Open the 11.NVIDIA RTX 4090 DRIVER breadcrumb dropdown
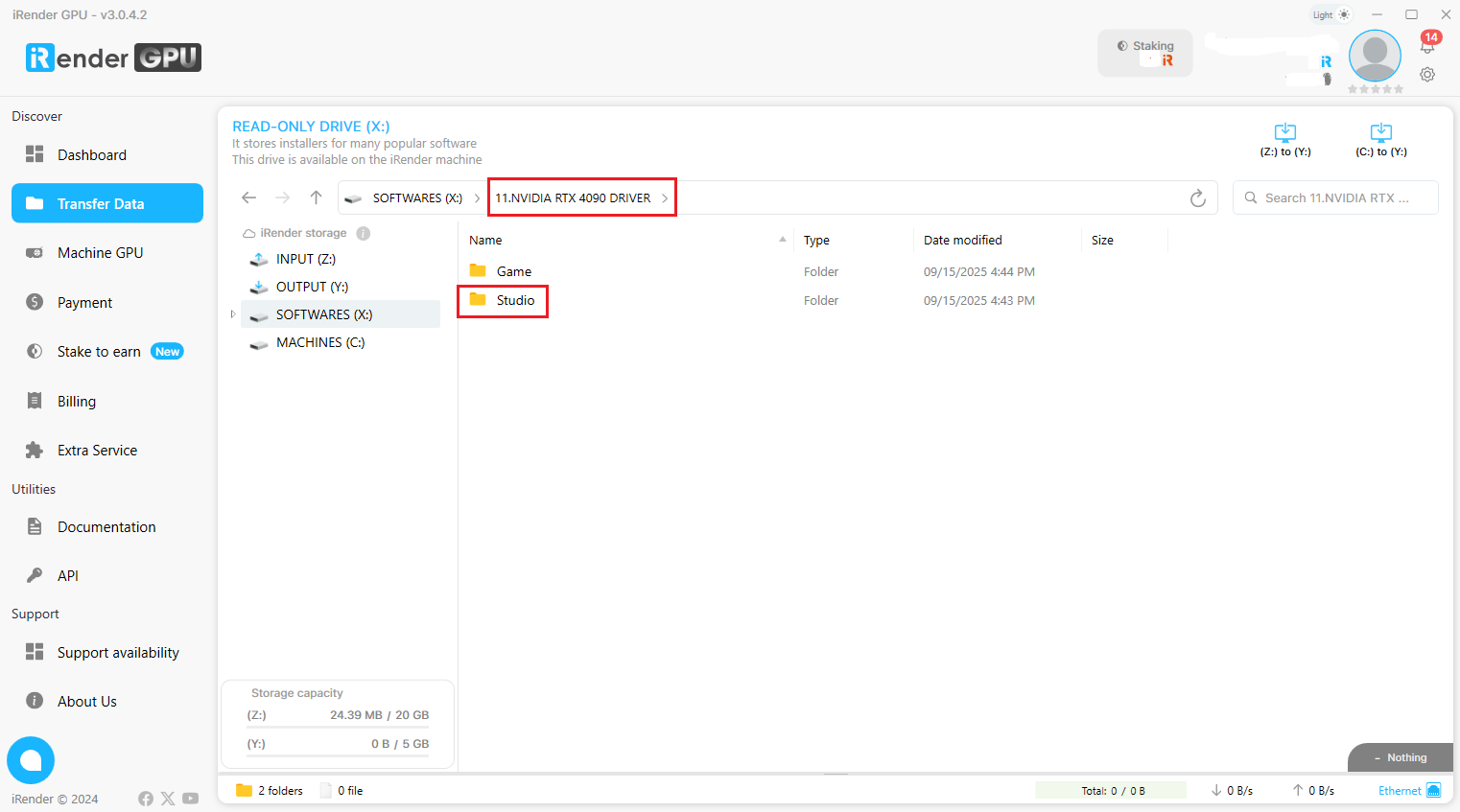This screenshot has width=1460, height=812. 664,197
